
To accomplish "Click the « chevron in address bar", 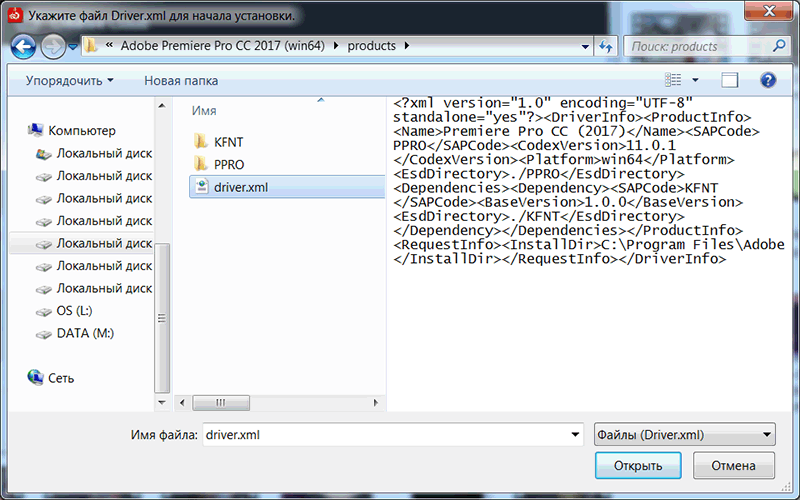I will tap(109, 45).
